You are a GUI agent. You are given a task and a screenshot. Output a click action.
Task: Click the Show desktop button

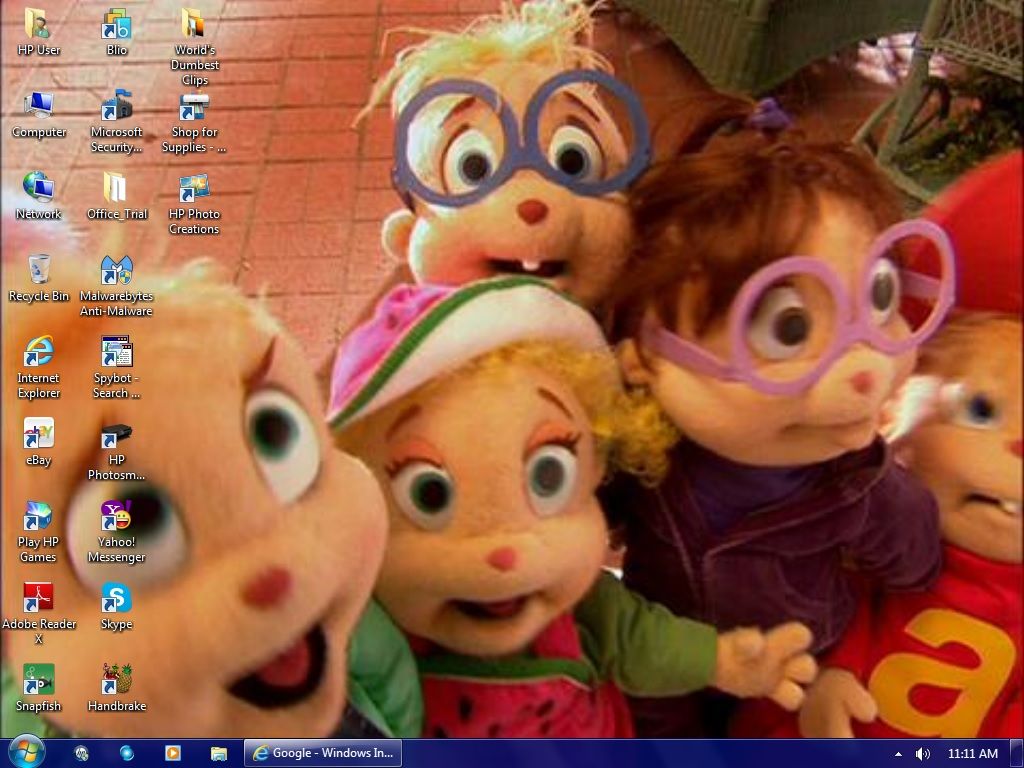point(1017,753)
